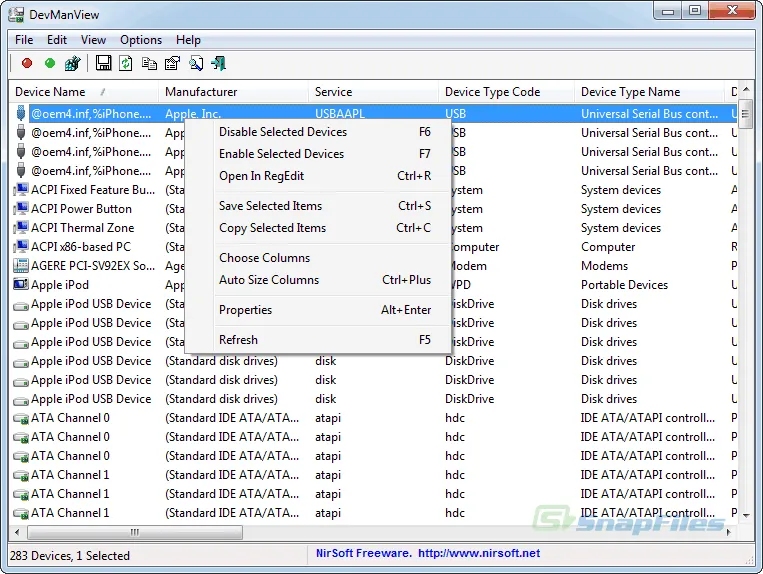Click the Exit door toolbar icon

point(218,63)
